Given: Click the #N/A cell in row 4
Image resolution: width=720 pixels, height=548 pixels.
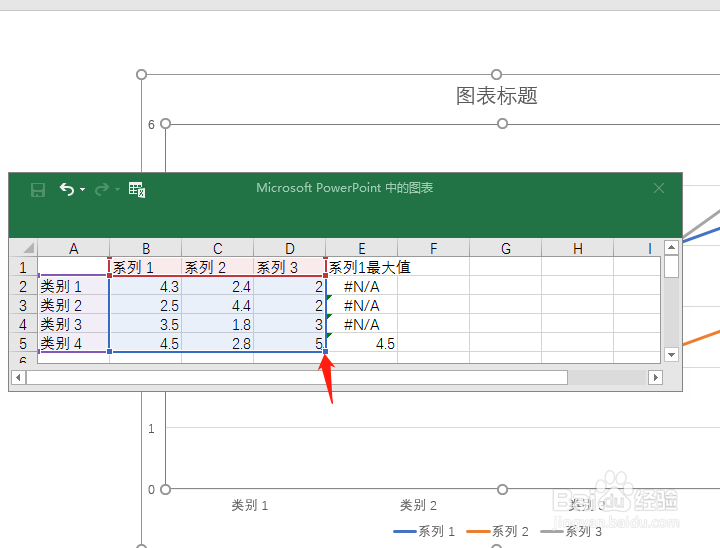Looking at the screenshot, I should 362,324.
